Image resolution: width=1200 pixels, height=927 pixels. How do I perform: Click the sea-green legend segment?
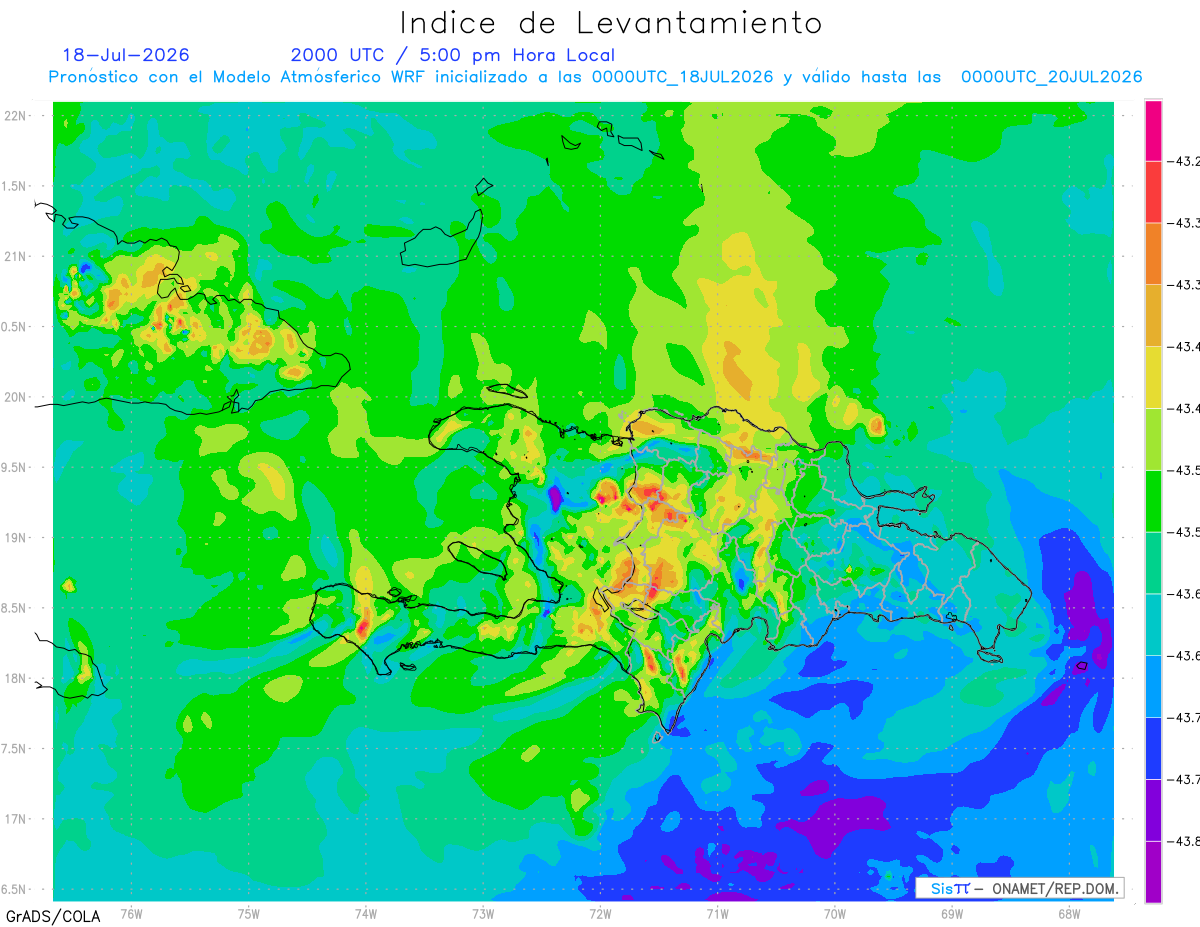coord(1153,563)
